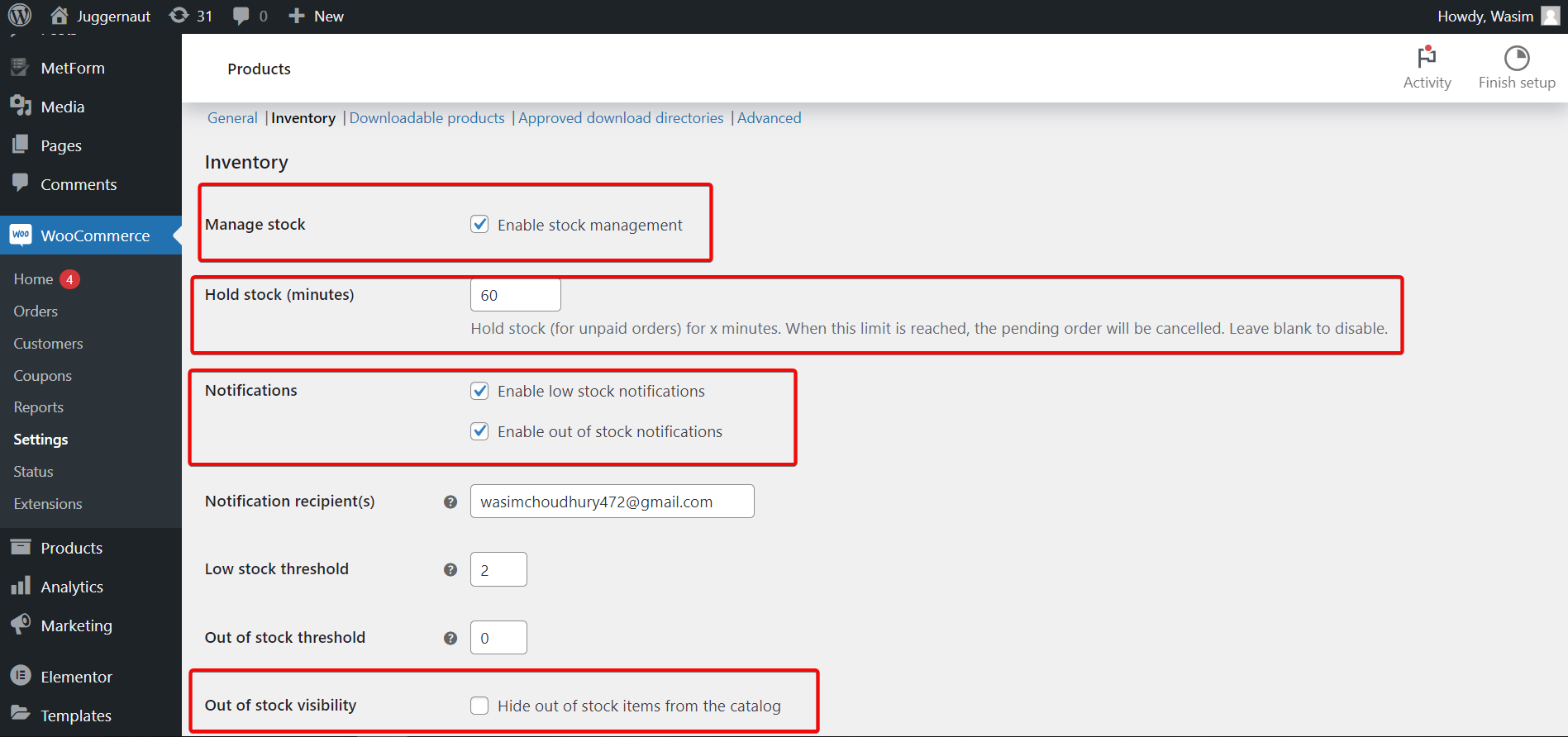Toggle Enable stock management checkbox
Image resolution: width=1568 pixels, height=737 pixels.
click(x=479, y=224)
